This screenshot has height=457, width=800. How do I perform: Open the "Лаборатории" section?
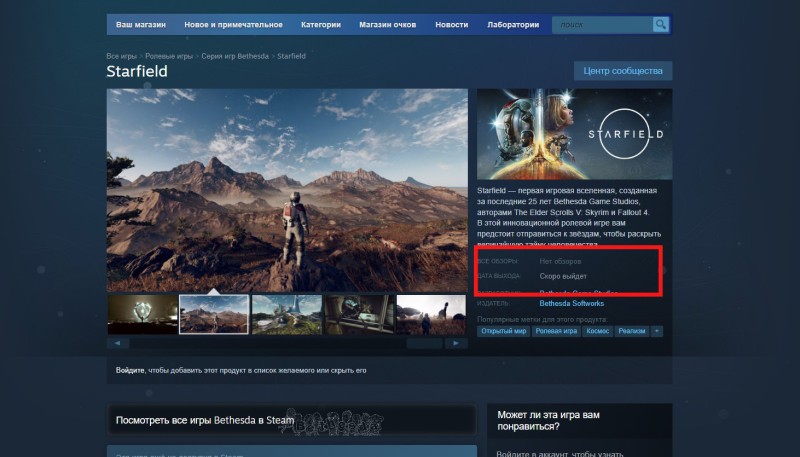pos(513,24)
